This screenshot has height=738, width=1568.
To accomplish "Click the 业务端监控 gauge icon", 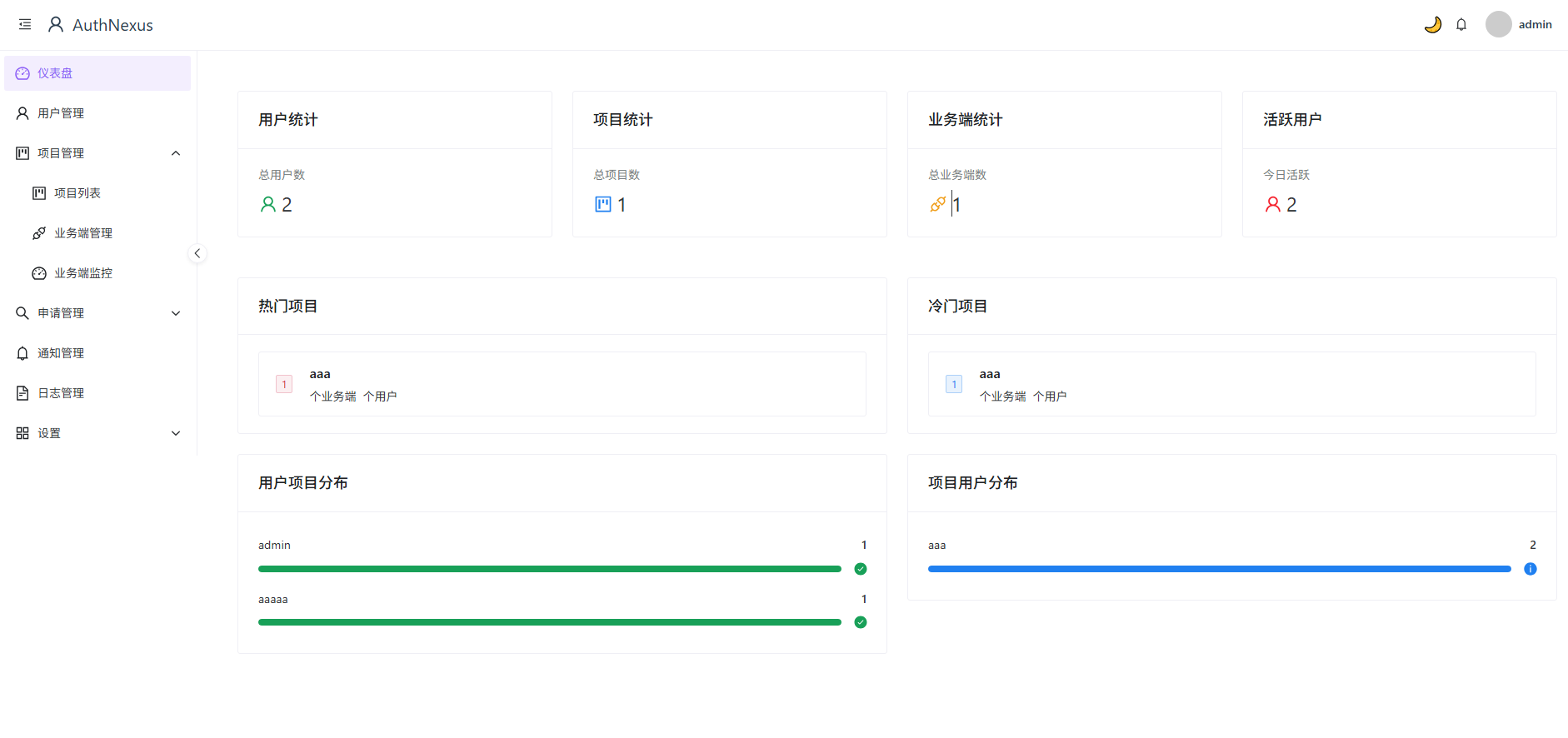I will coord(39,273).
